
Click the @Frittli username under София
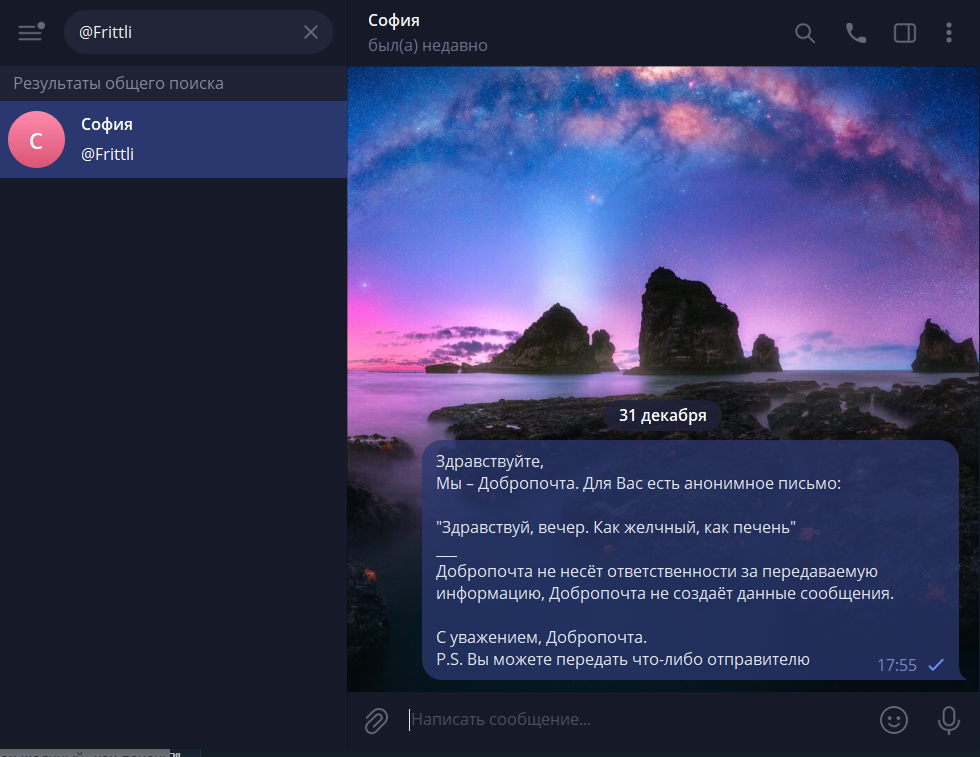(x=108, y=154)
